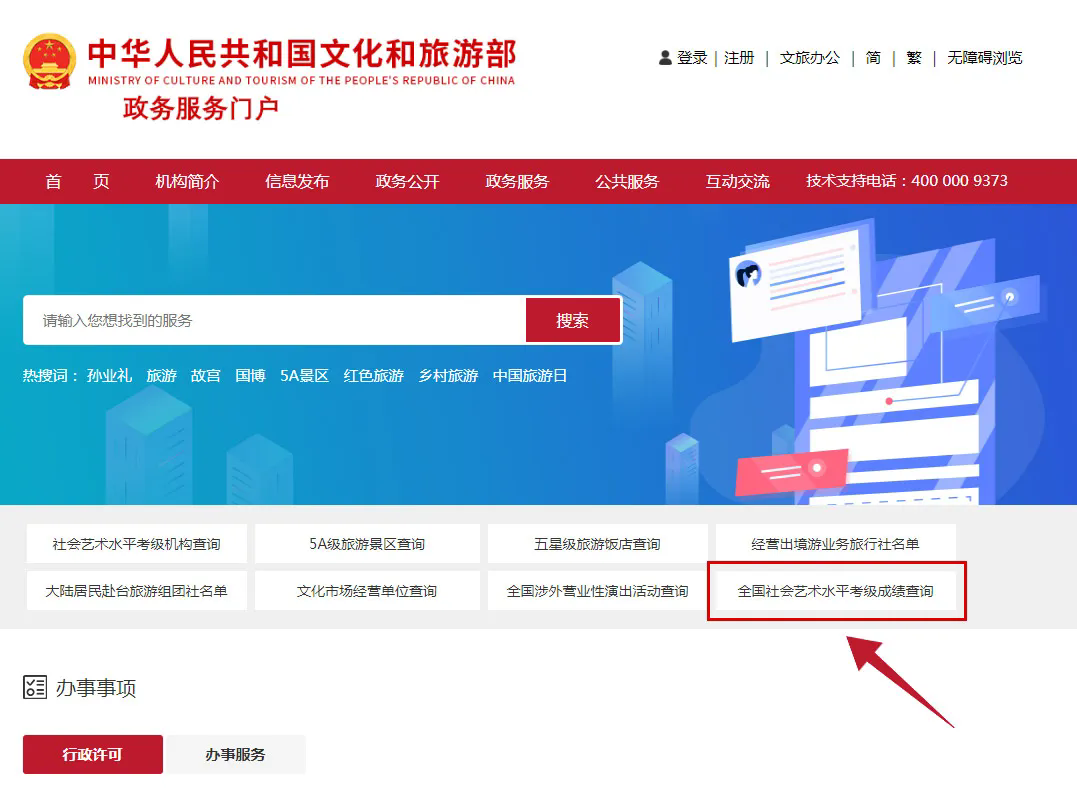Click the red 搜索 search button

pos(573,320)
